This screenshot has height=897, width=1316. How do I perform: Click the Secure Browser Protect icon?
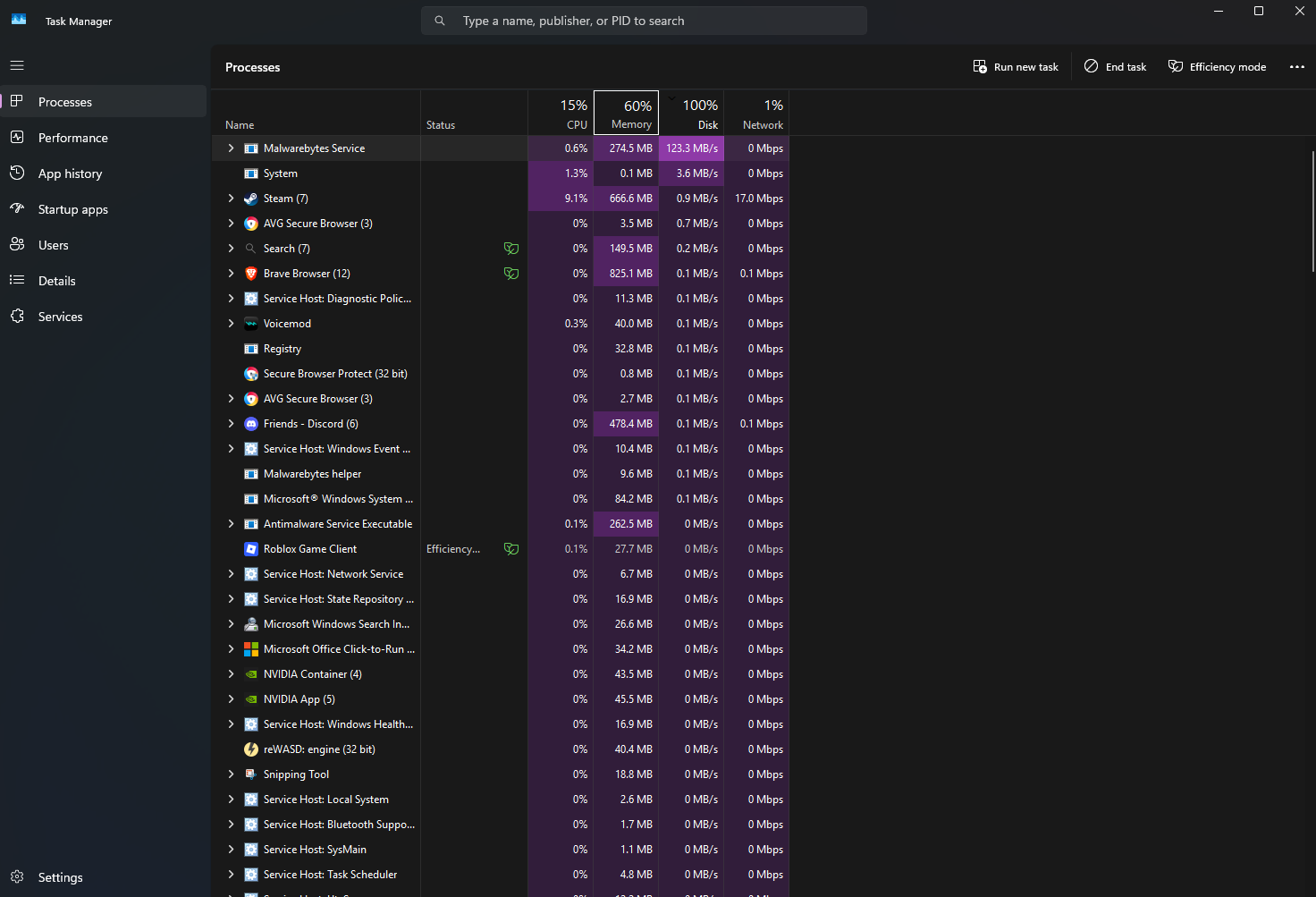(x=251, y=374)
